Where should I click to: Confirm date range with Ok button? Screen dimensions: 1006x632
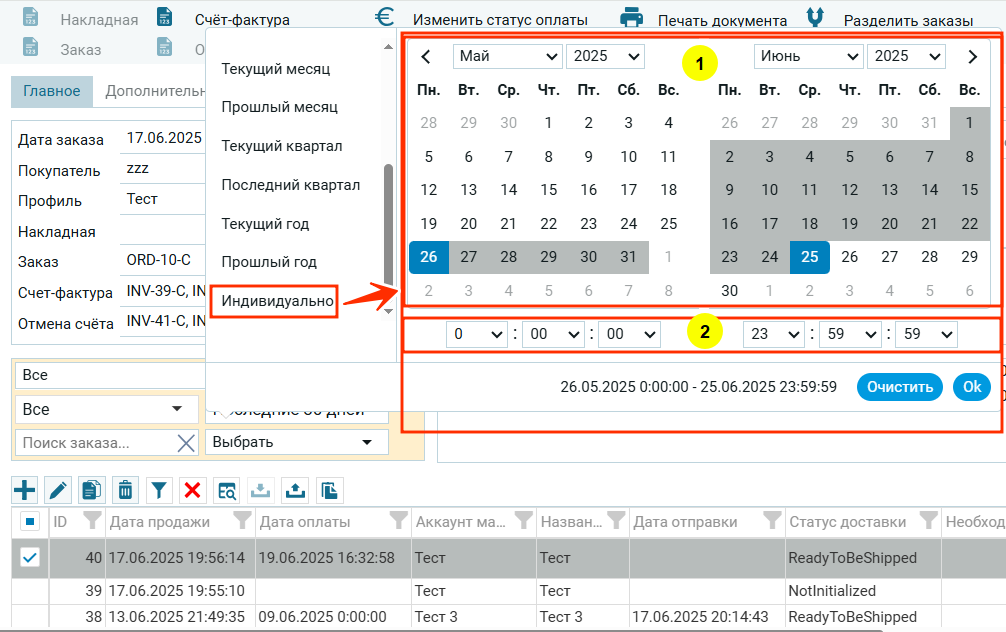971,387
